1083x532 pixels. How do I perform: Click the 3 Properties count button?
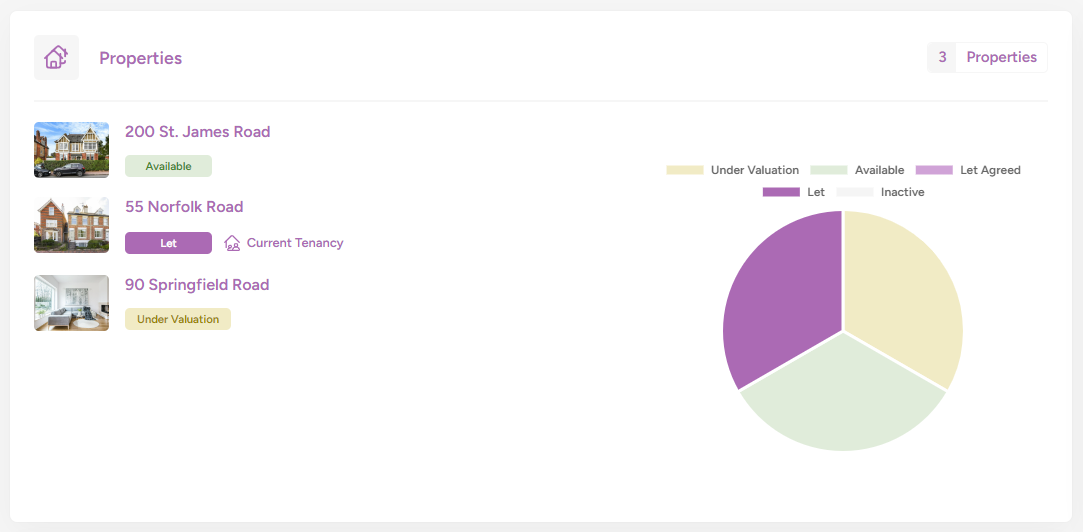(x=987, y=58)
